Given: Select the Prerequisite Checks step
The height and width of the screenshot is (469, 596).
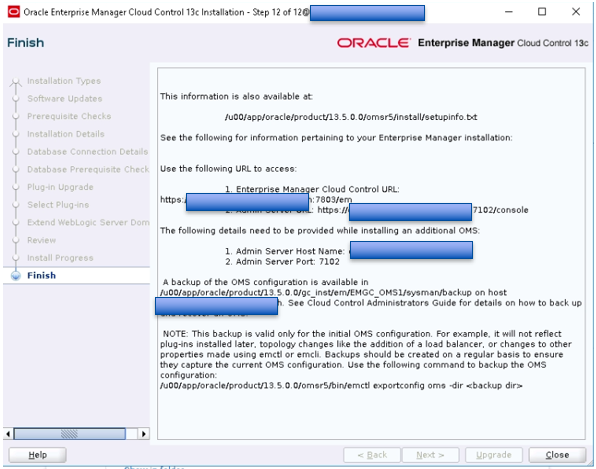Looking at the screenshot, I should click(x=69, y=116).
